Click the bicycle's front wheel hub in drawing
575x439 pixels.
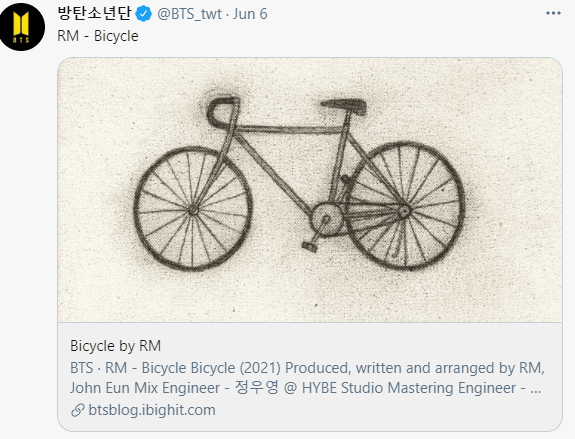[193, 210]
